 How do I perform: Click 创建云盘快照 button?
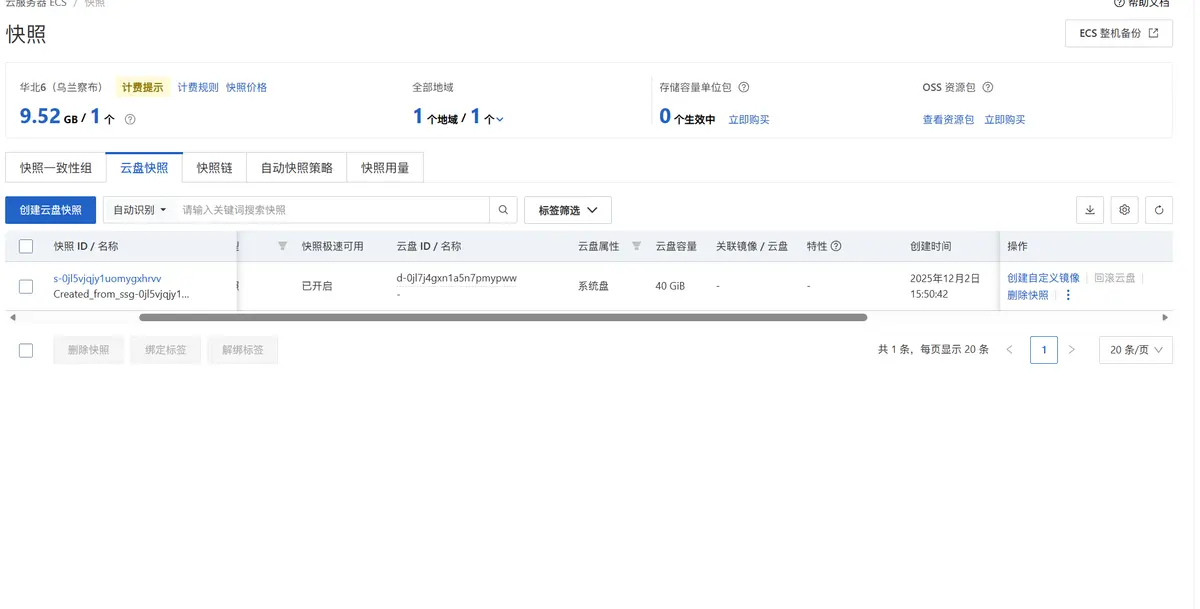coord(50,210)
